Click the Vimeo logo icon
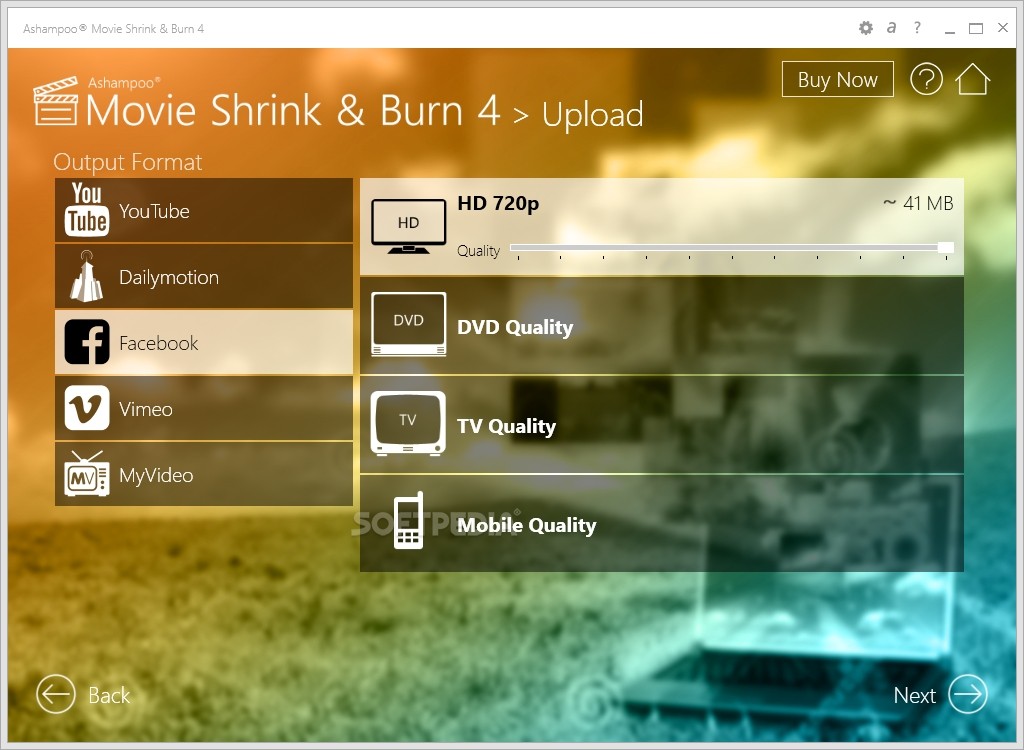This screenshot has height=750, width=1024. pyautogui.click(x=87, y=408)
